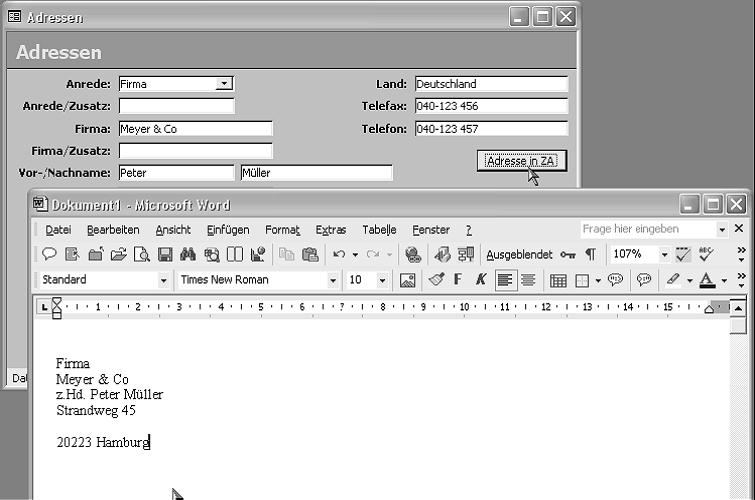
Task: Expand more standard toolbar options chevron
Action: [742, 254]
